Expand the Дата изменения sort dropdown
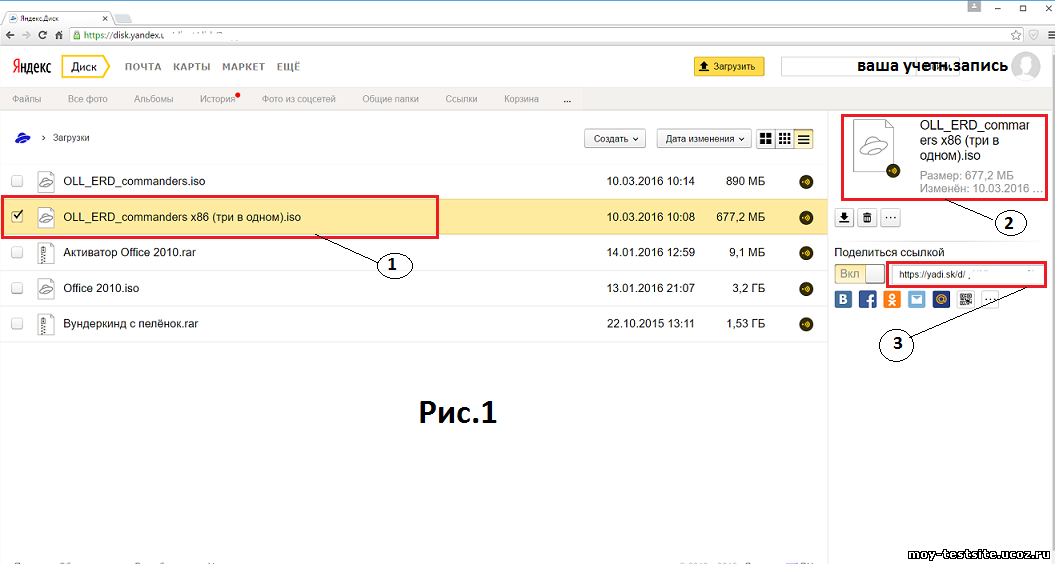The width and height of the screenshot is (1055, 564). [x=704, y=139]
